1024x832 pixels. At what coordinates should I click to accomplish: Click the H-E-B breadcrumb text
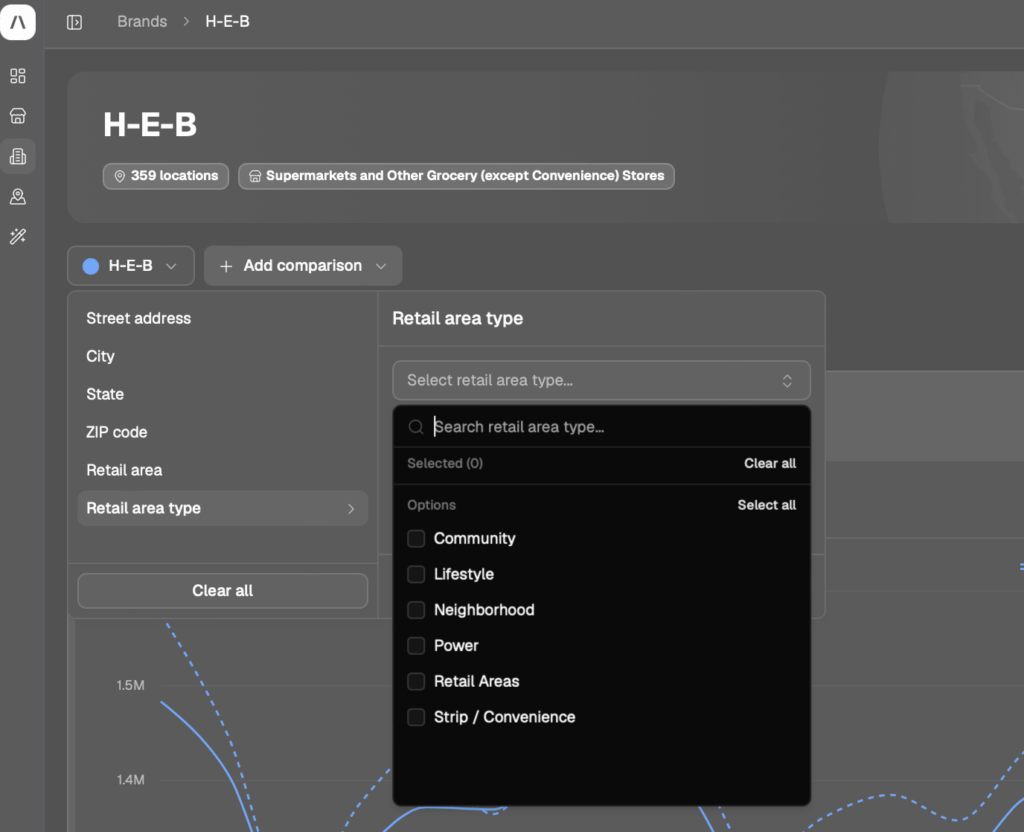click(x=227, y=22)
